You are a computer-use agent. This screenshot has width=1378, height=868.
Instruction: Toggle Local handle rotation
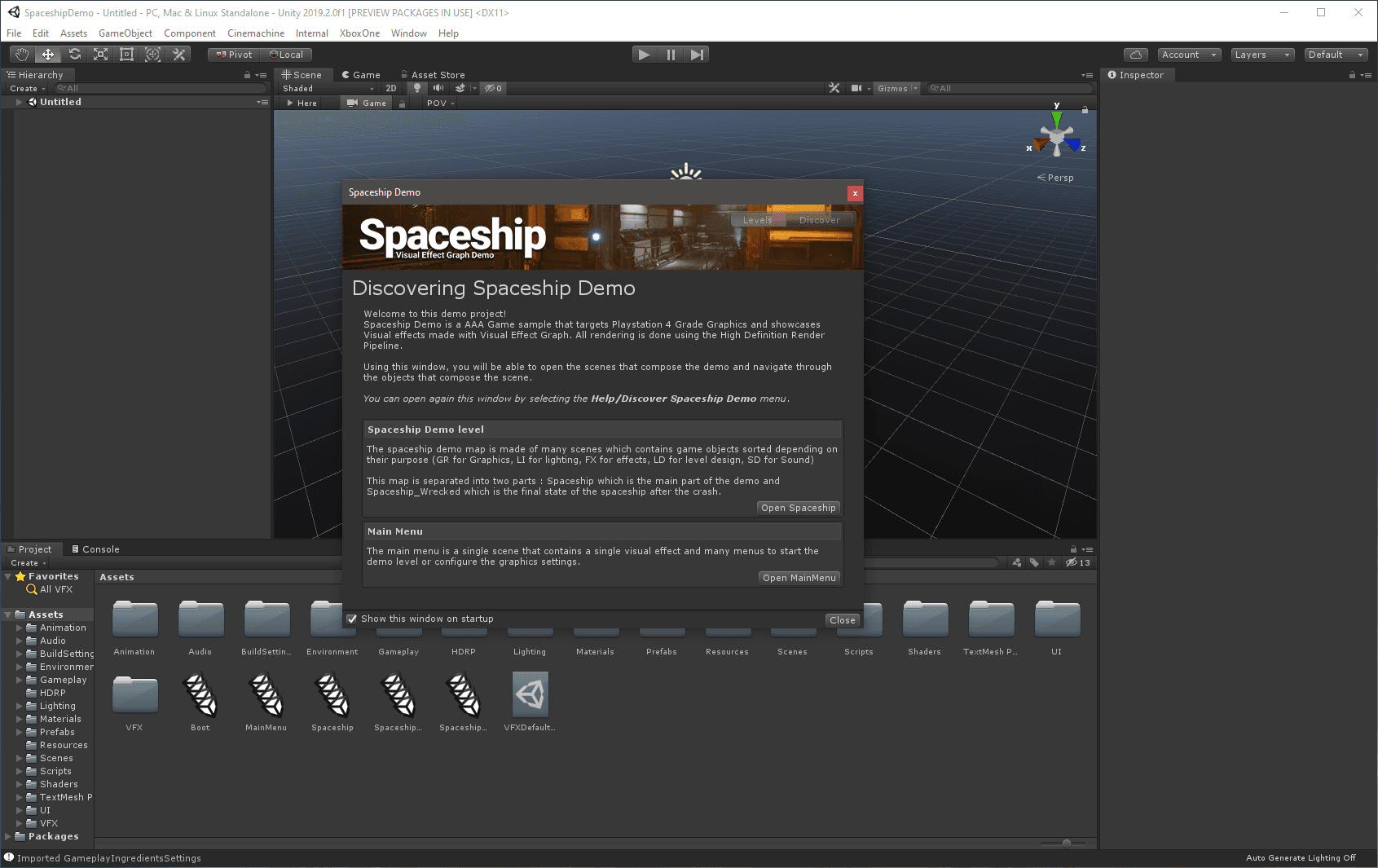coord(286,55)
